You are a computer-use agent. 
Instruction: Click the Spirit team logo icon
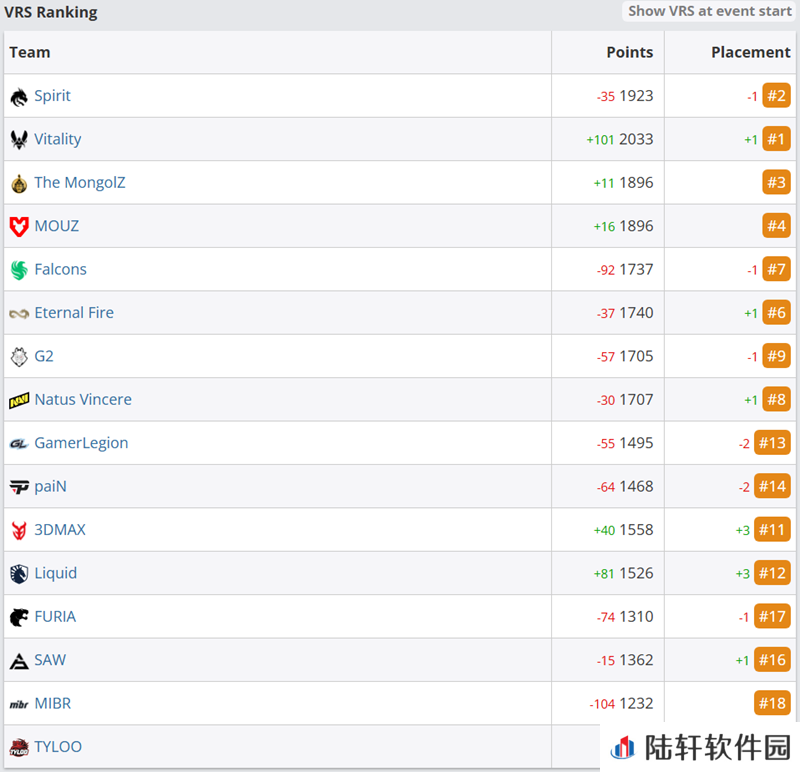click(x=19, y=97)
